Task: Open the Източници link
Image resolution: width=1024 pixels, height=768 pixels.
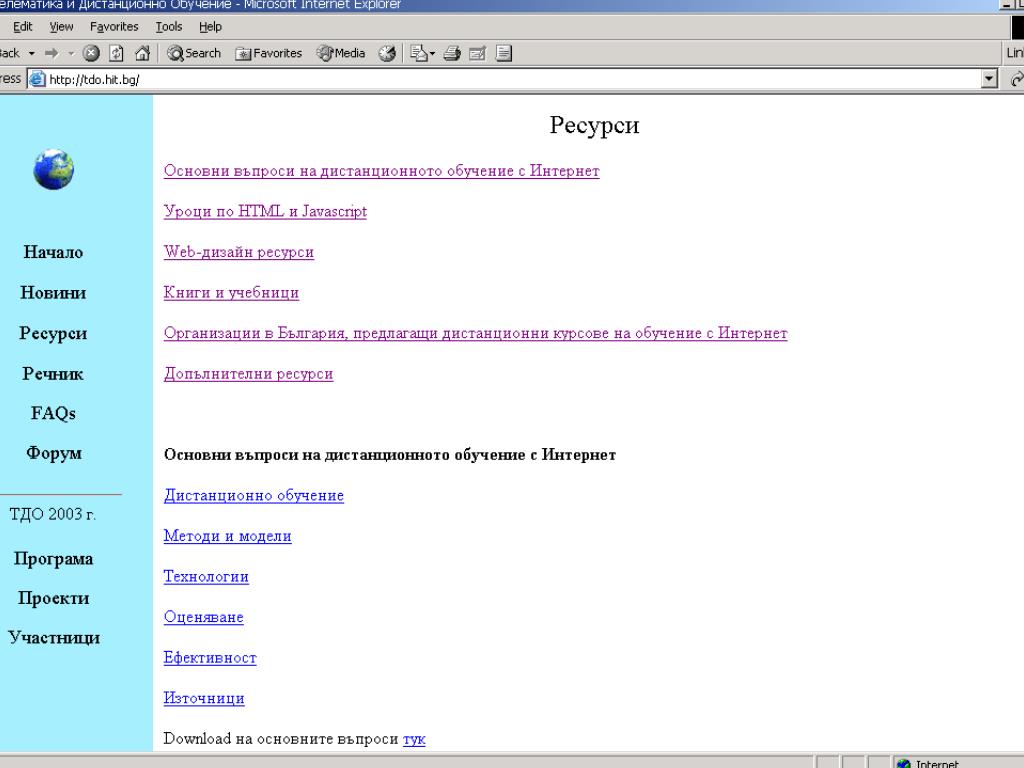Action: point(204,697)
